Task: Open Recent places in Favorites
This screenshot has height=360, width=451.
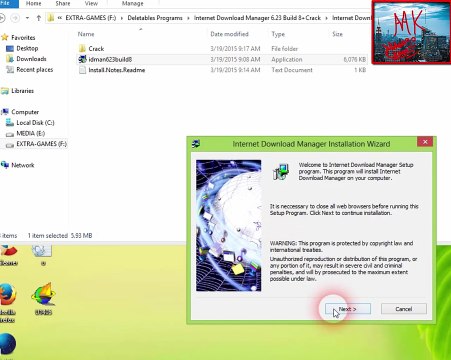Action: tap(35, 70)
